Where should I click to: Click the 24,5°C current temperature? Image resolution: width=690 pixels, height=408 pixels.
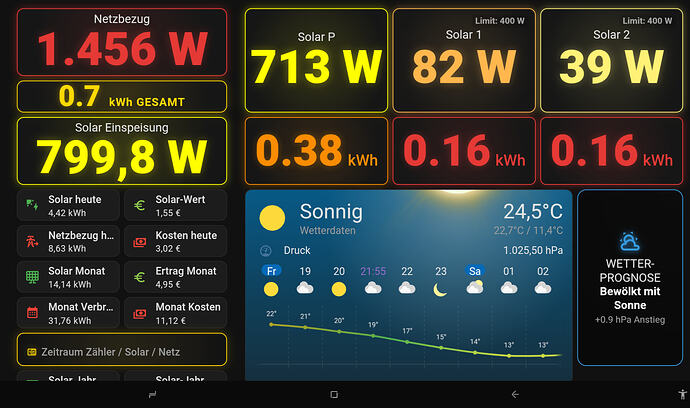pyautogui.click(x=533, y=212)
